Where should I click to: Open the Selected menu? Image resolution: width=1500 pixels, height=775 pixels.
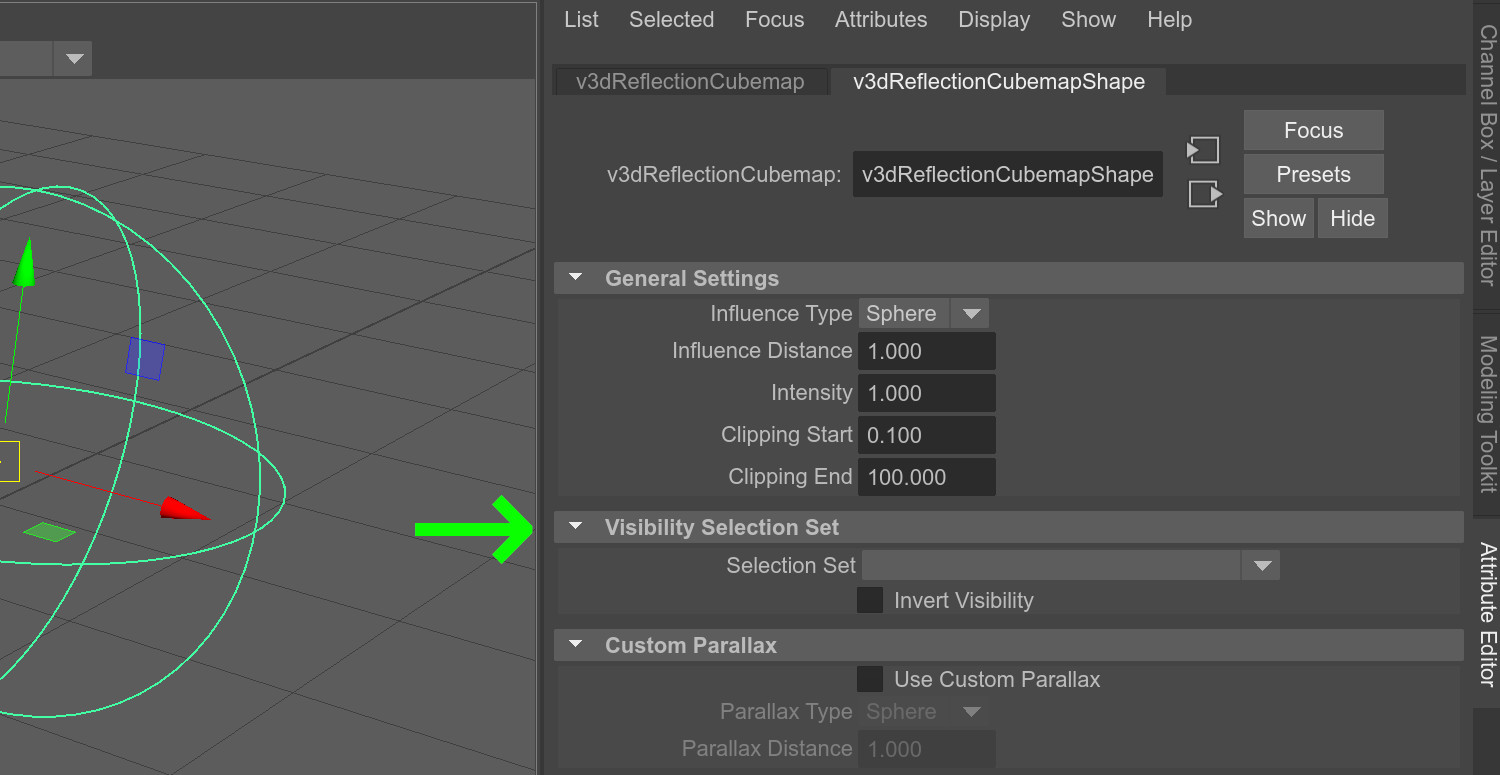click(x=671, y=19)
